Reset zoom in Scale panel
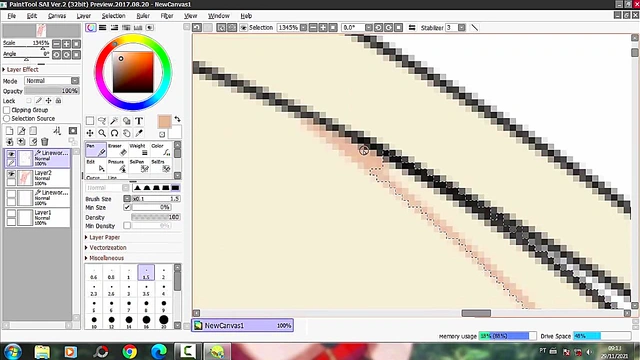The image size is (640, 360). coord(76,44)
